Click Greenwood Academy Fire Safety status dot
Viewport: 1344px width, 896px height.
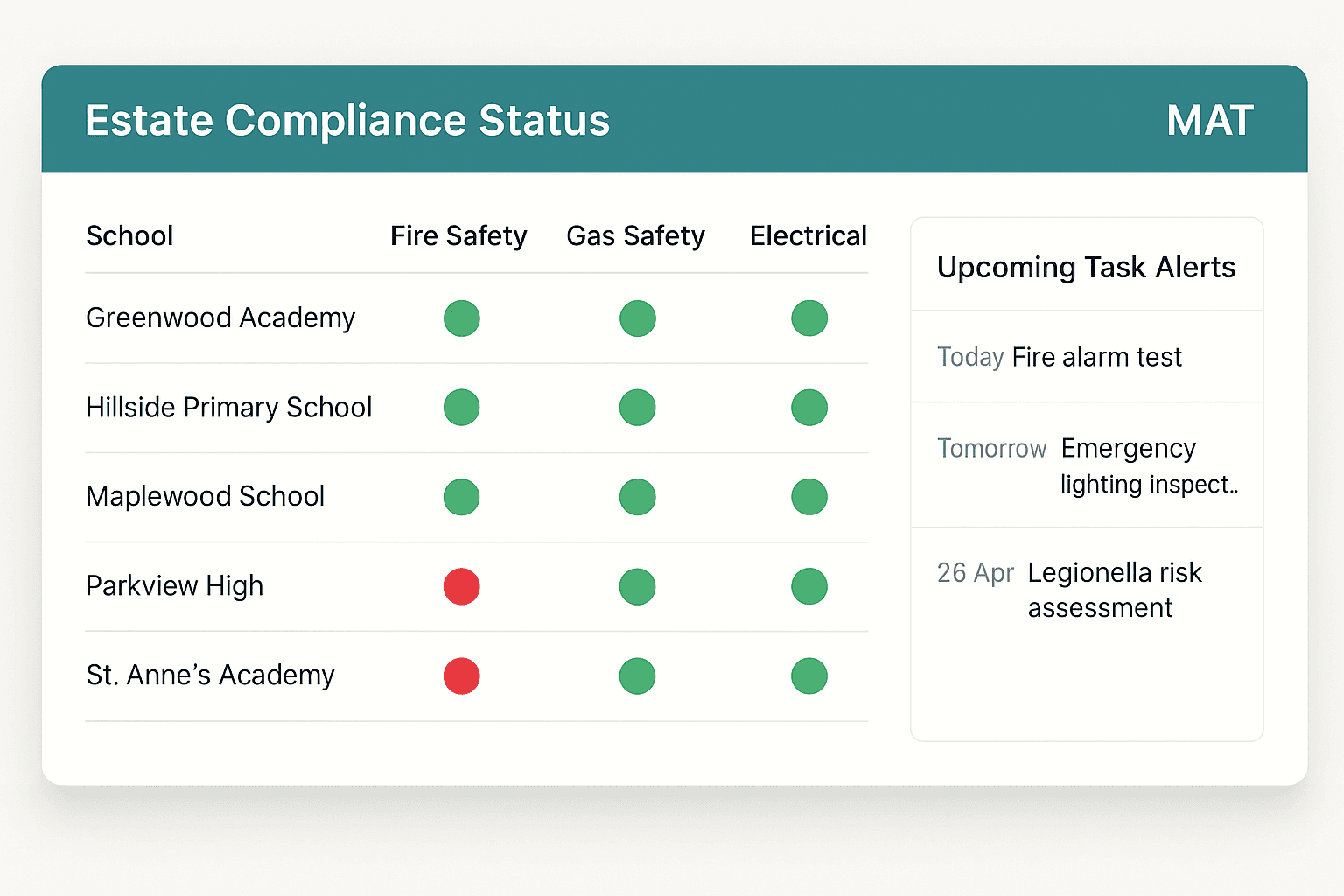pyautogui.click(x=461, y=318)
